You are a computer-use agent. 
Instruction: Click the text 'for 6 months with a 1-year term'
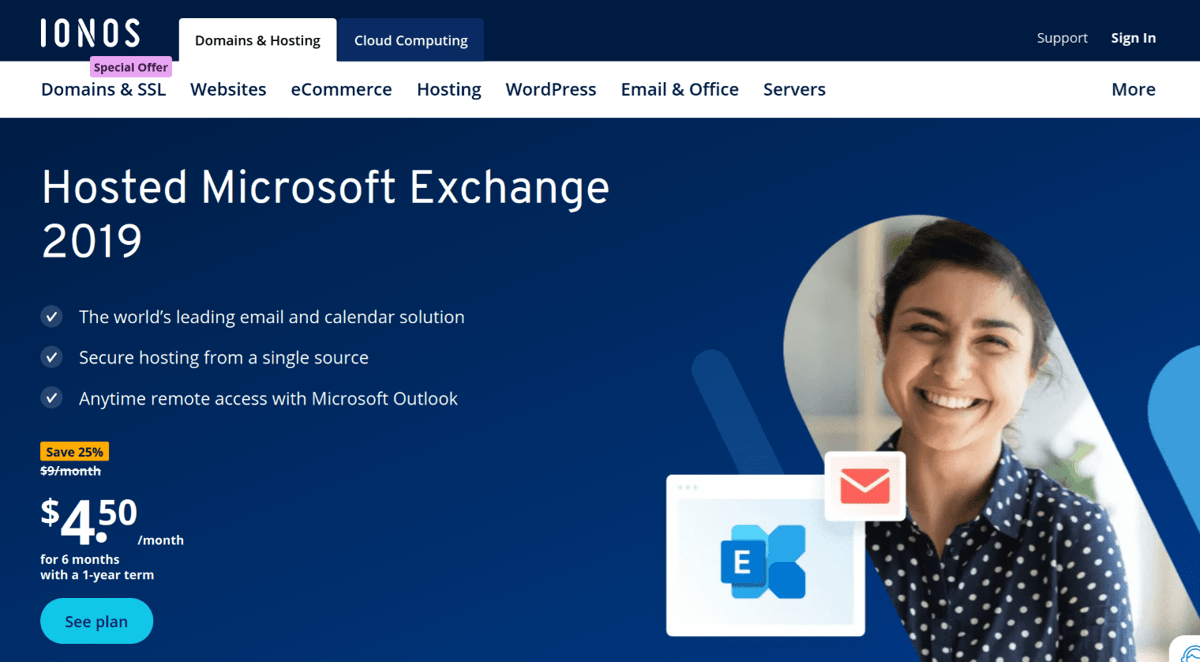tap(97, 567)
